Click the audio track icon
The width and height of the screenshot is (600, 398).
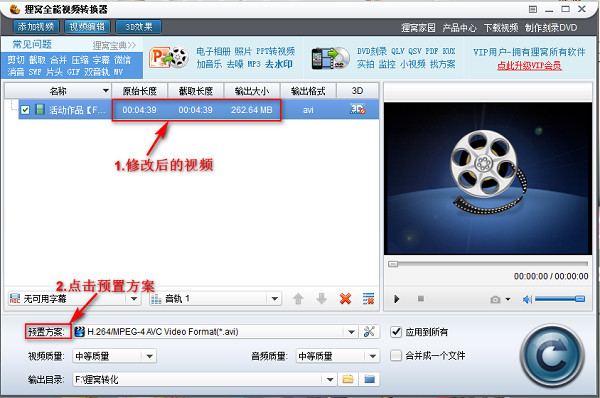pyautogui.click(x=156, y=299)
